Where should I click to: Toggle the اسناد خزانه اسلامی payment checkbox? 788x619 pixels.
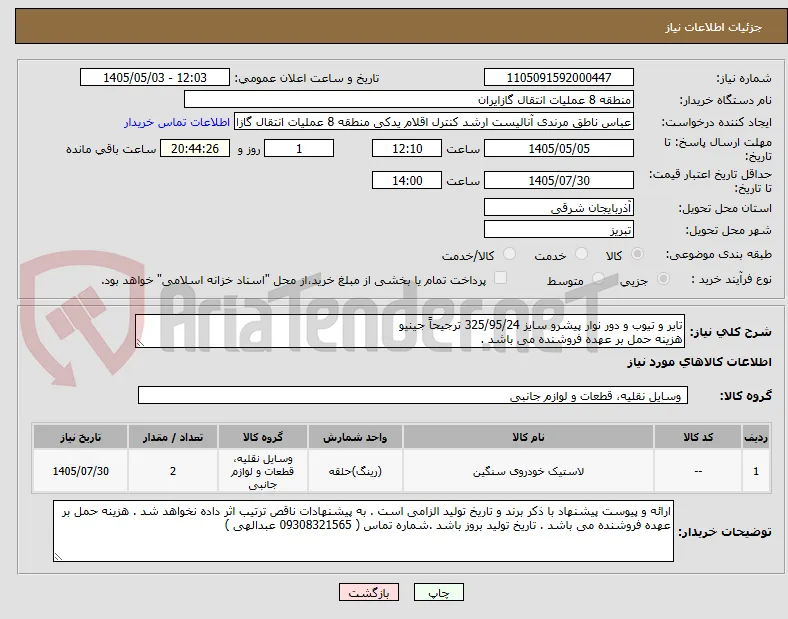pyautogui.click(x=500, y=278)
